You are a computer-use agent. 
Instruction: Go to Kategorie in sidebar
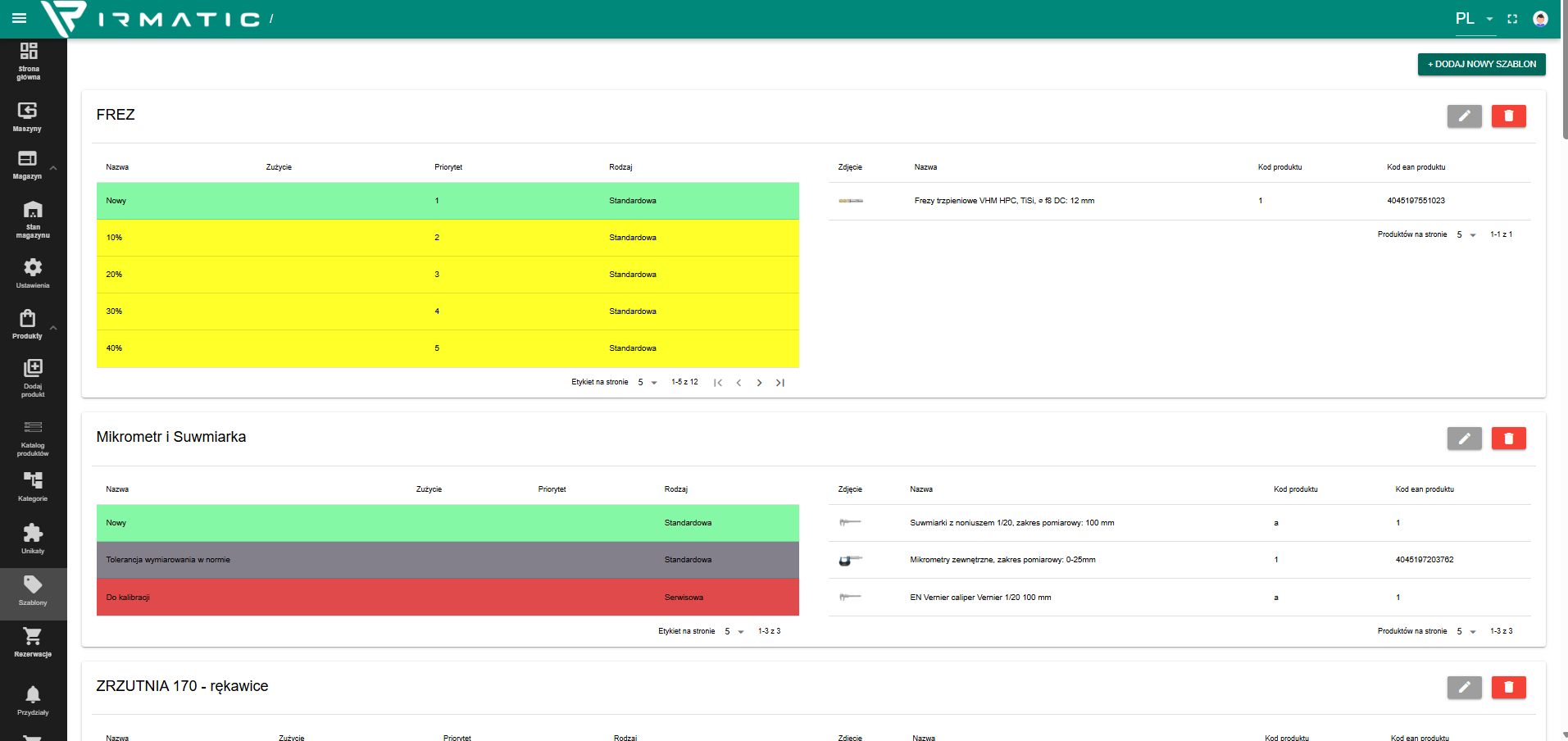[x=33, y=486]
